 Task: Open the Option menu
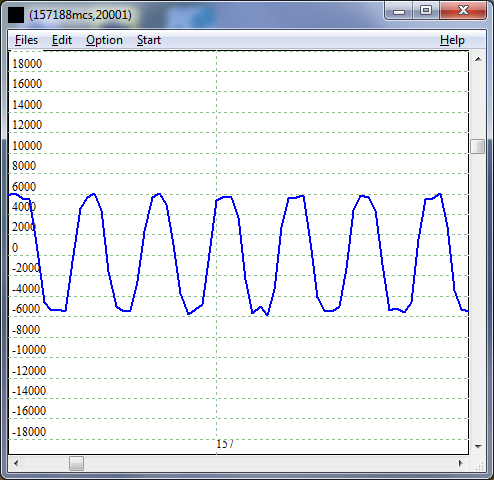pyautogui.click(x=104, y=40)
